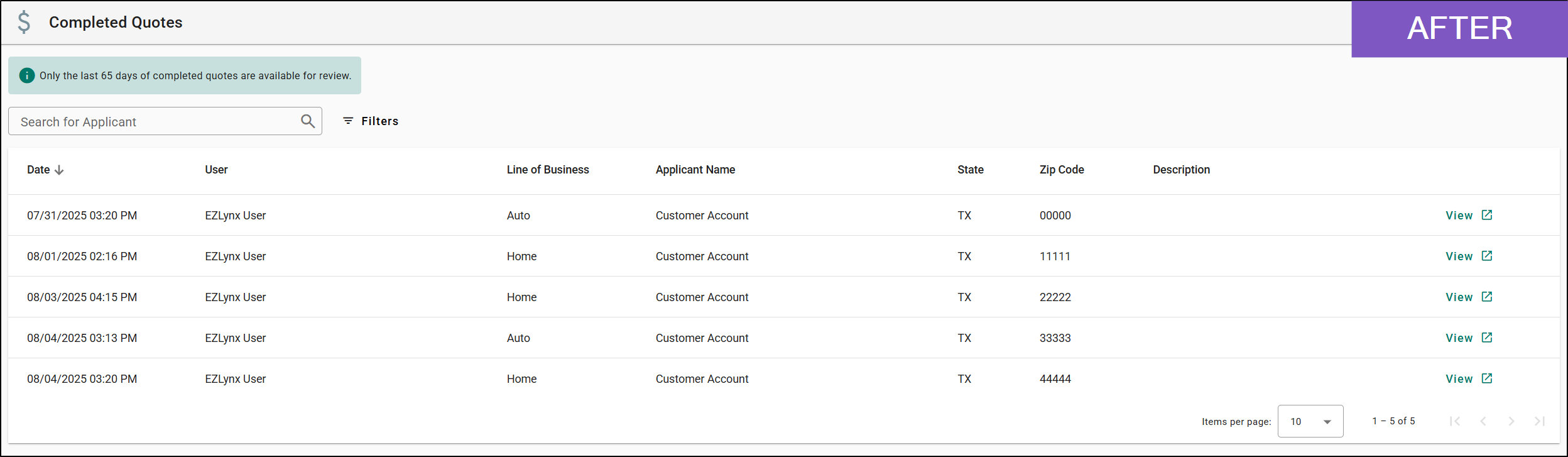Select the 07/31/2025 03:20 PM date cell

click(82, 216)
